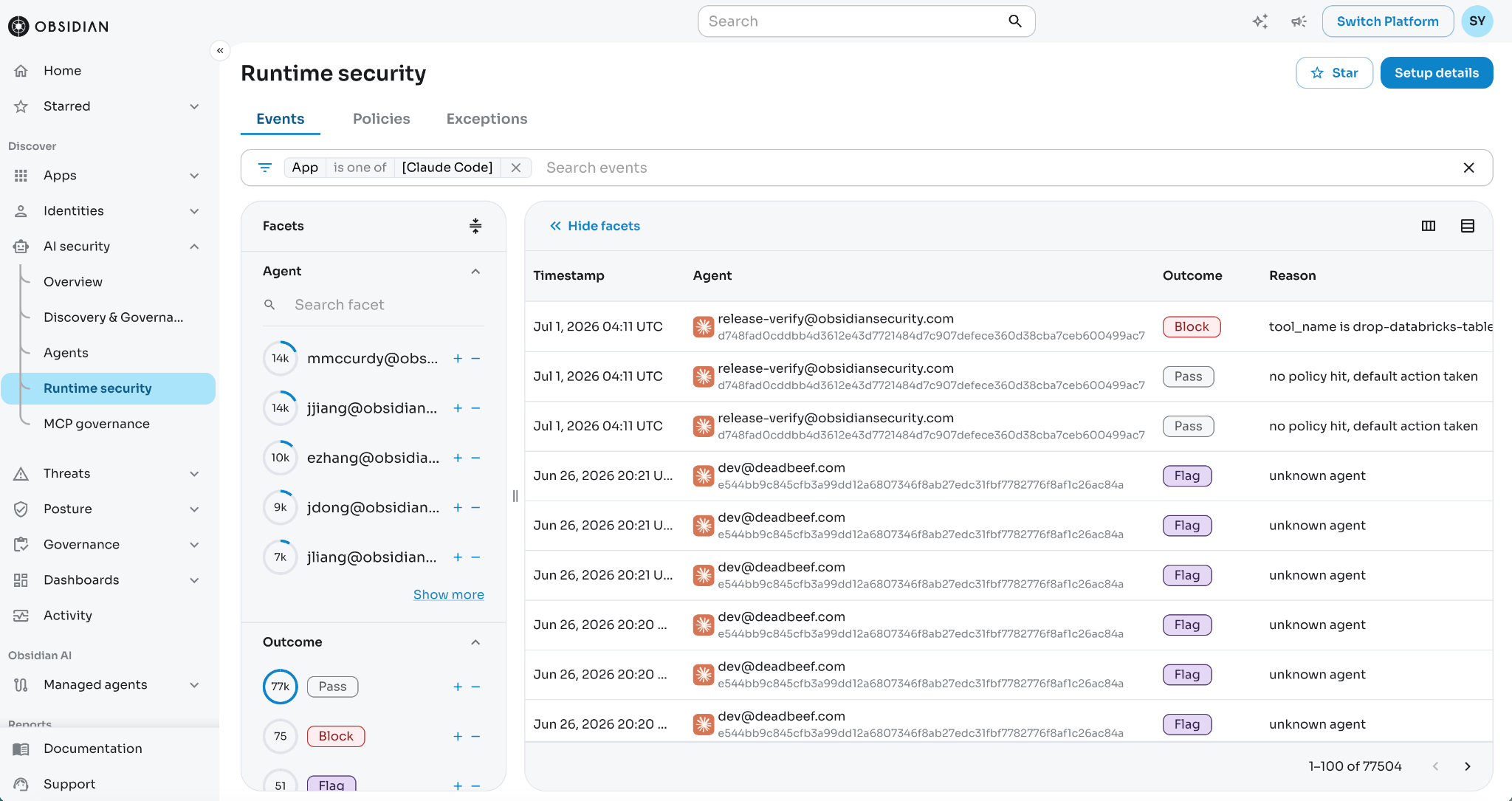Exclude mmccurdy agent with minus icon
Image resolution: width=1512 pixels, height=801 pixels.
pyautogui.click(x=475, y=359)
